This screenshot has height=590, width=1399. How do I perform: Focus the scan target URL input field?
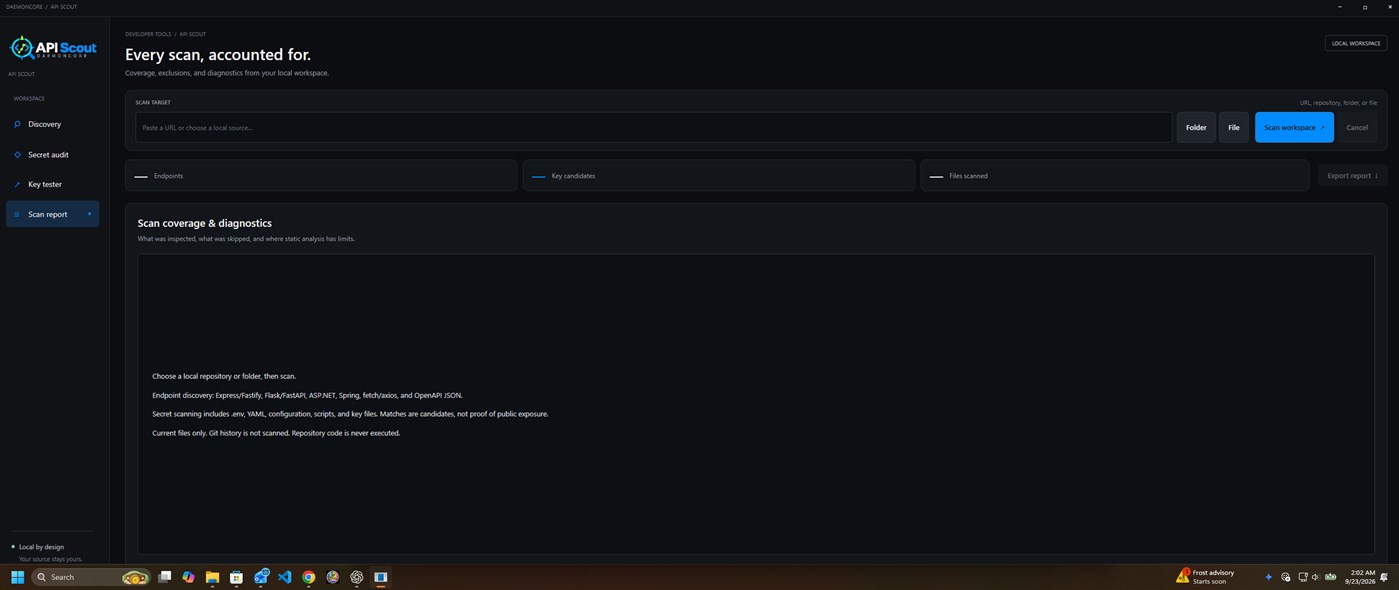[x=654, y=127]
